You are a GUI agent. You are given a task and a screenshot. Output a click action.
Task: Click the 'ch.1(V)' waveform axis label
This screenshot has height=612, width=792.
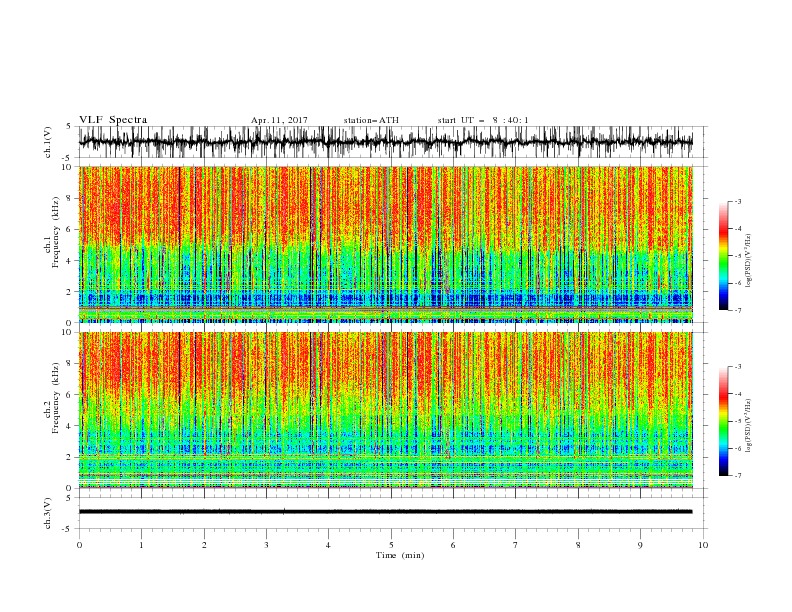pyautogui.click(x=48, y=142)
